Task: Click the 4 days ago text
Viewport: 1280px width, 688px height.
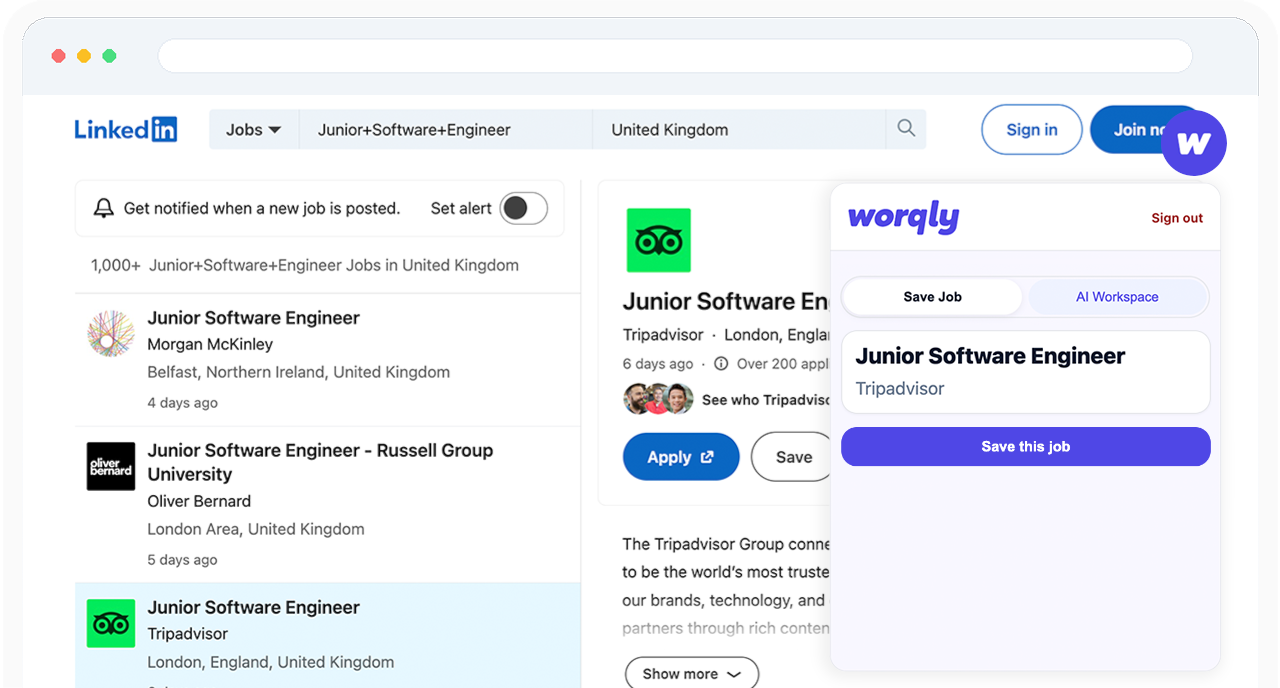Action: (x=182, y=403)
